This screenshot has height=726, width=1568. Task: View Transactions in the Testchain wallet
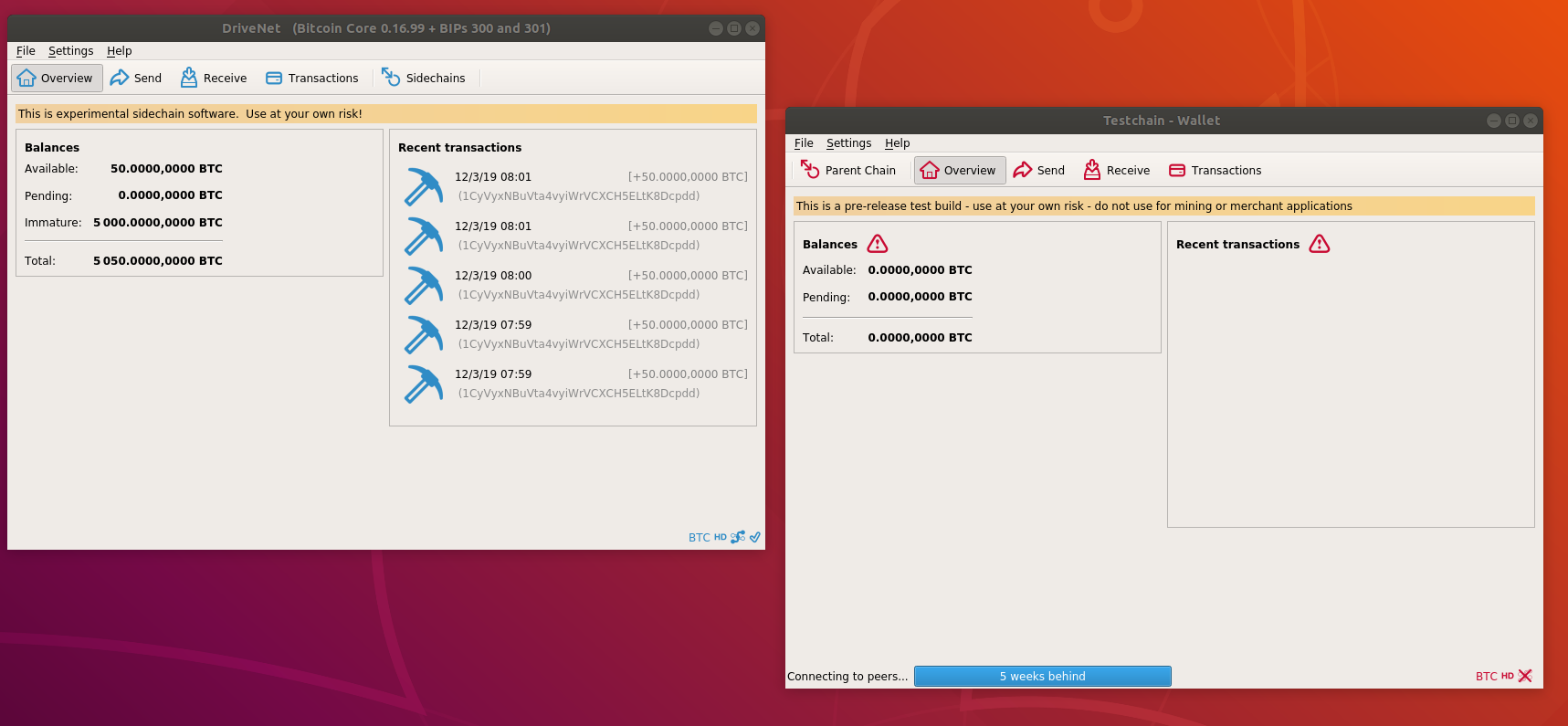coord(1215,170)
